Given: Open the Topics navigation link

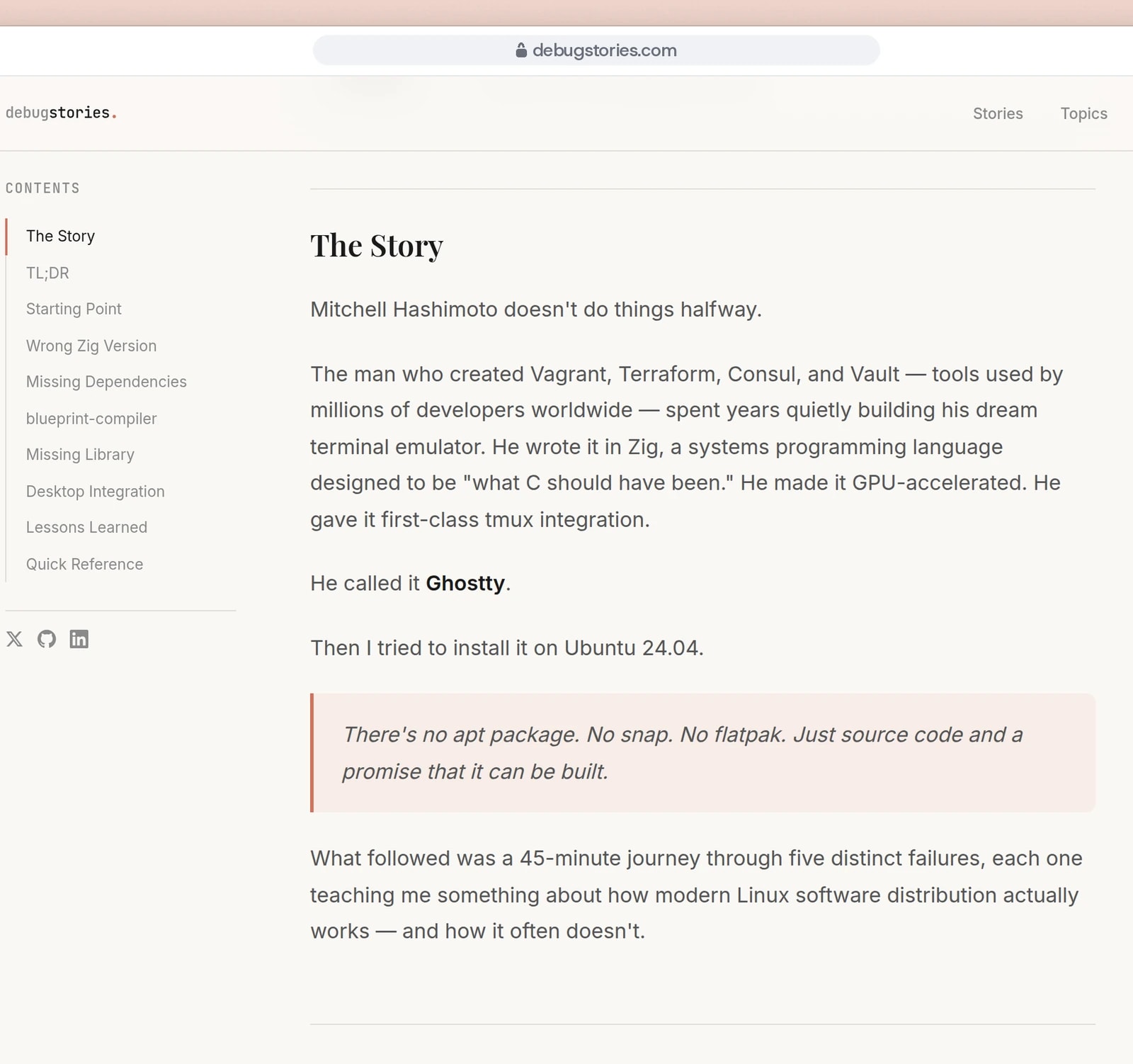Looking at the screenshot, I should [x=1083, y=113].
